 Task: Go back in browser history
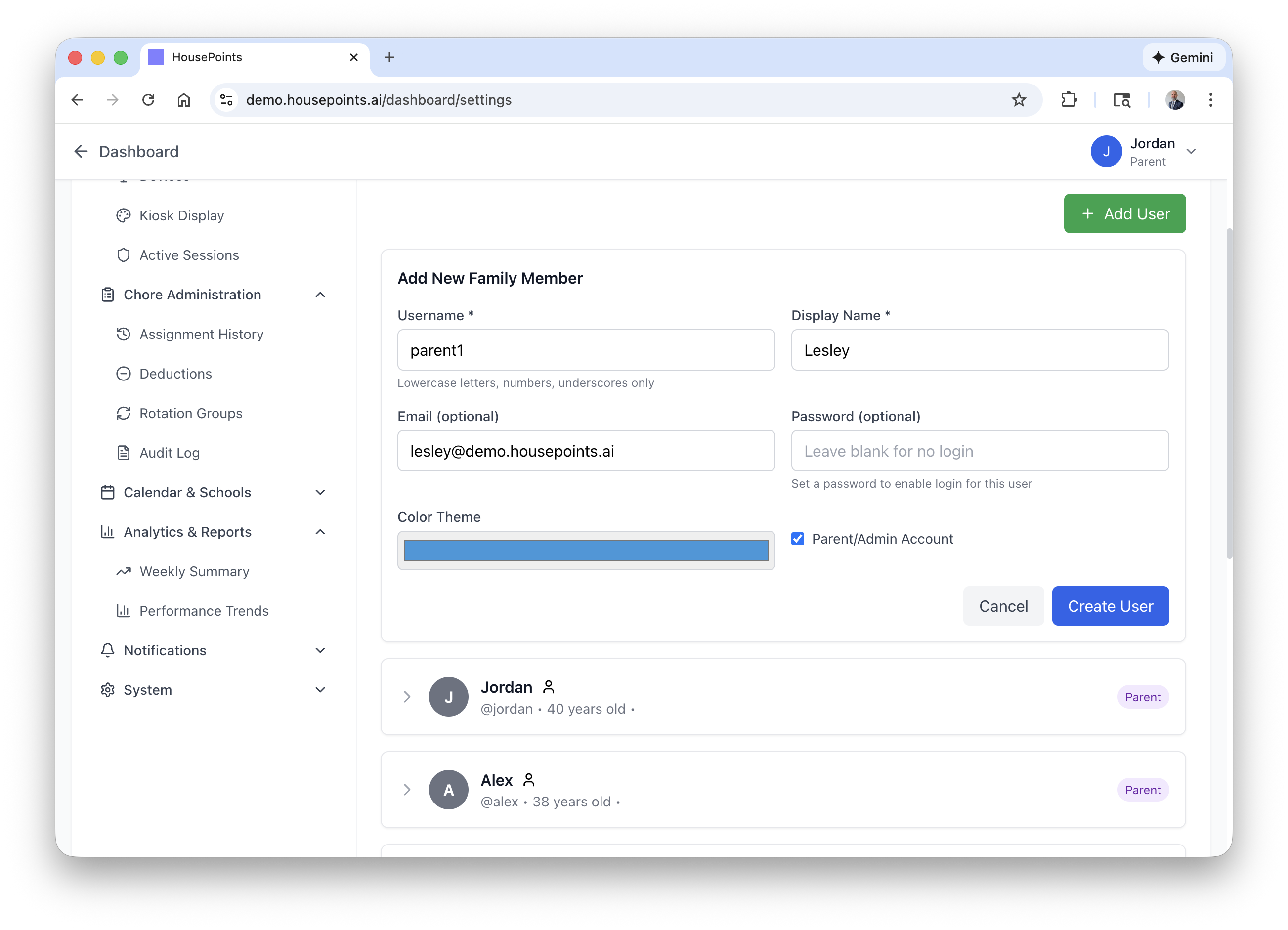click(x=77, y=100)
